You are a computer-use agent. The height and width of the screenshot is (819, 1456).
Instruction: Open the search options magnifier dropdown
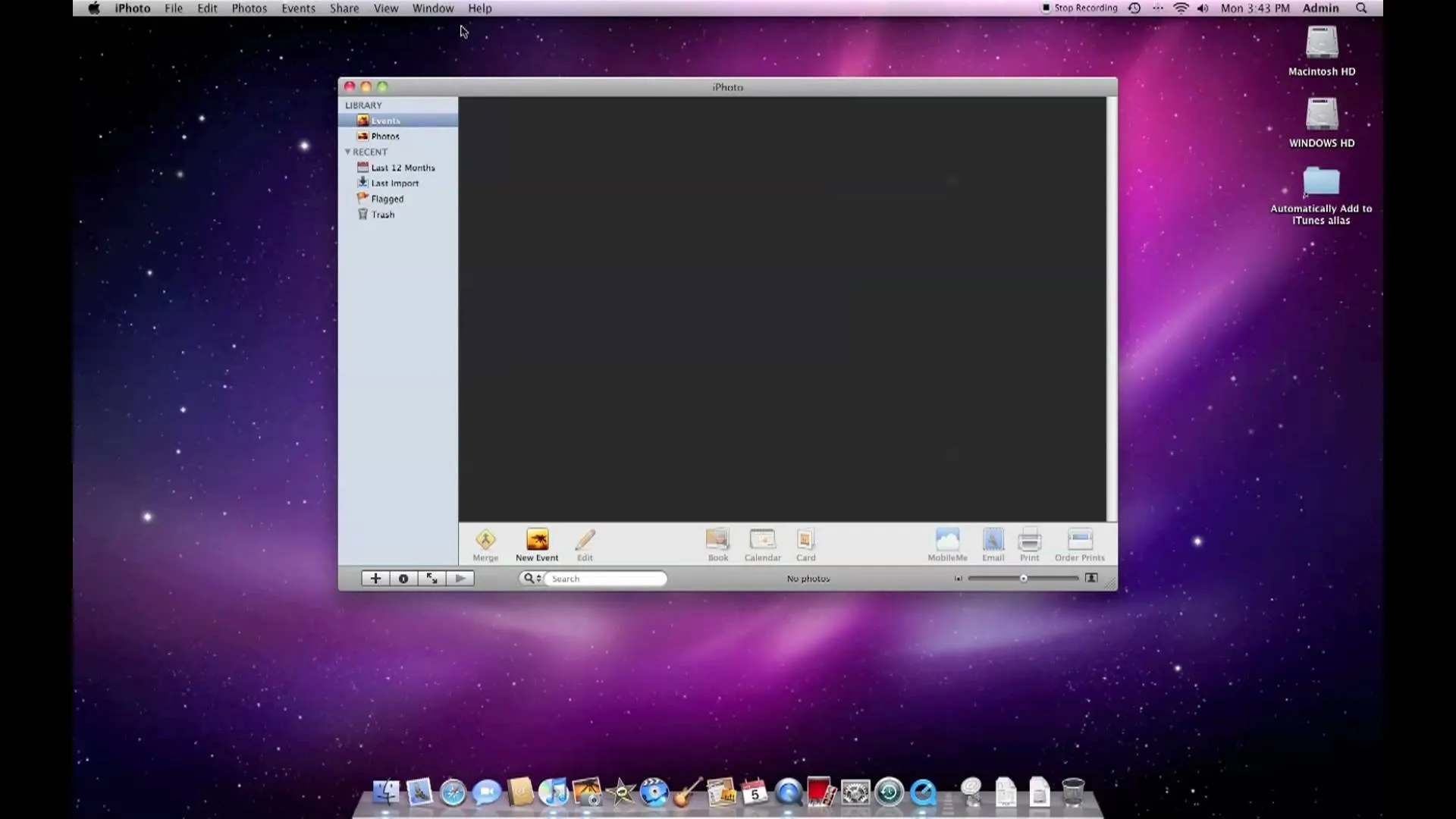point(532,579)
